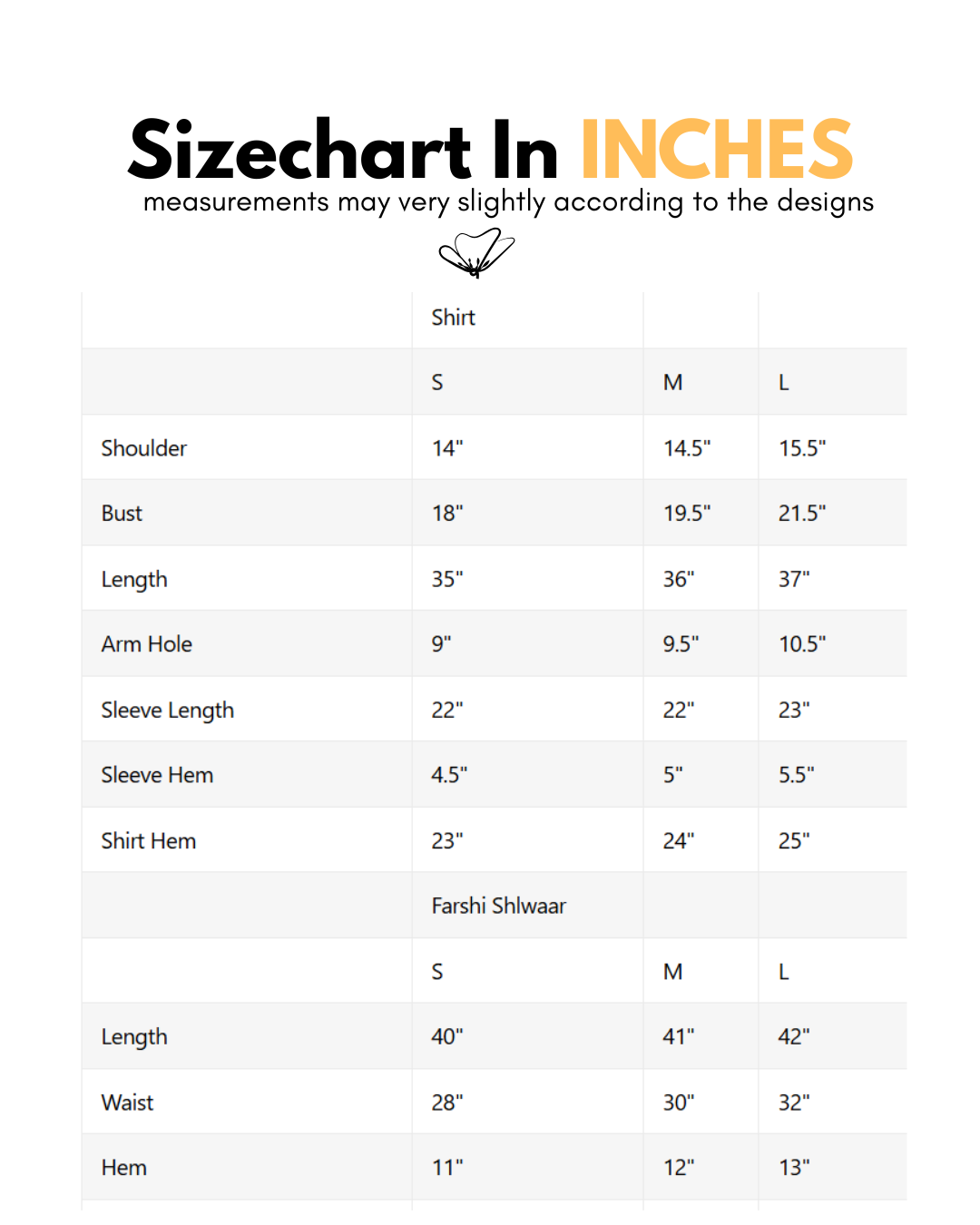This screenshot has width=980, height=1225.
Task: Select the 15.5" Shoulder value for large
Action: coord(802,448)
